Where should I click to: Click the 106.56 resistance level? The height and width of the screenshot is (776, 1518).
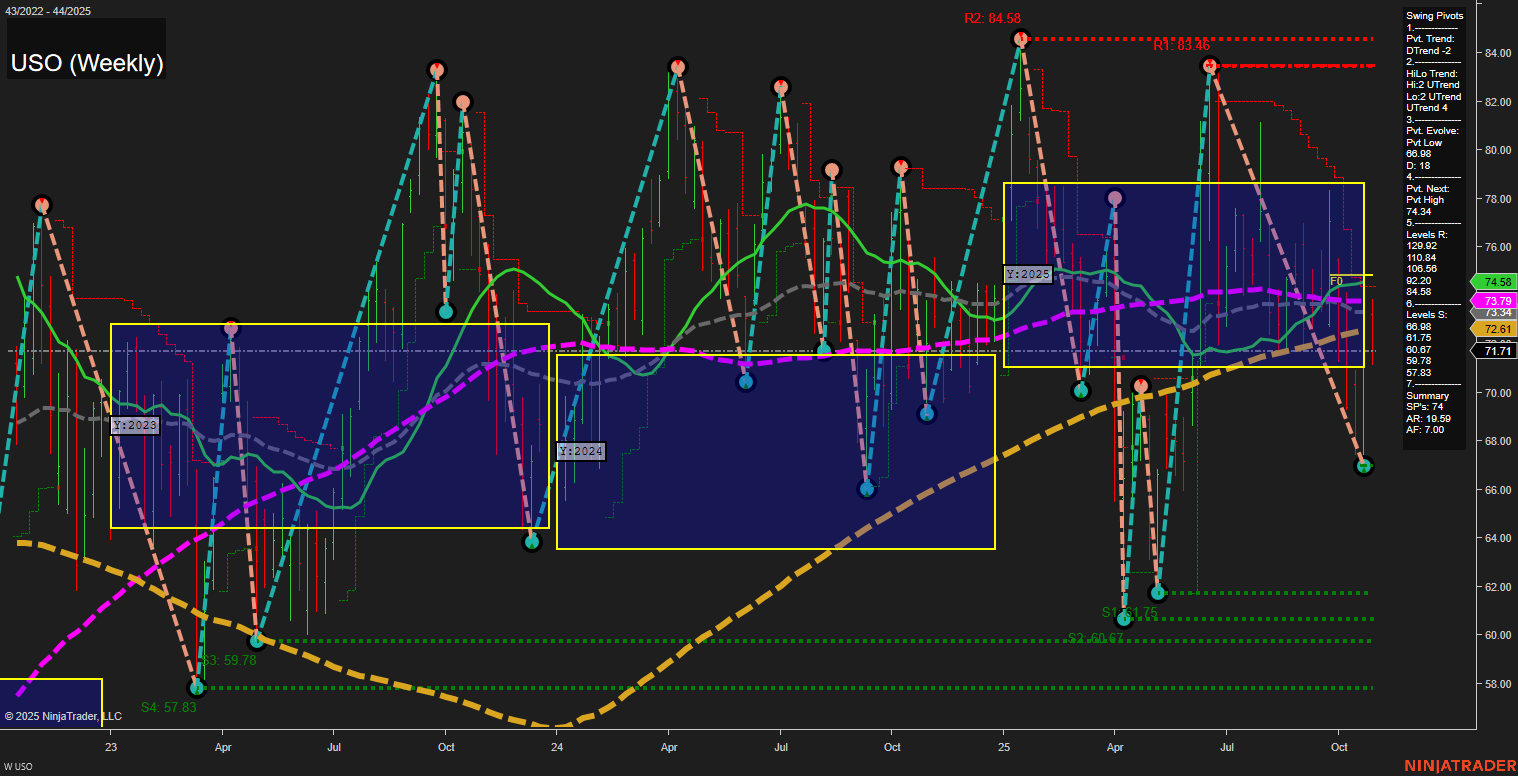[1422, 269]
